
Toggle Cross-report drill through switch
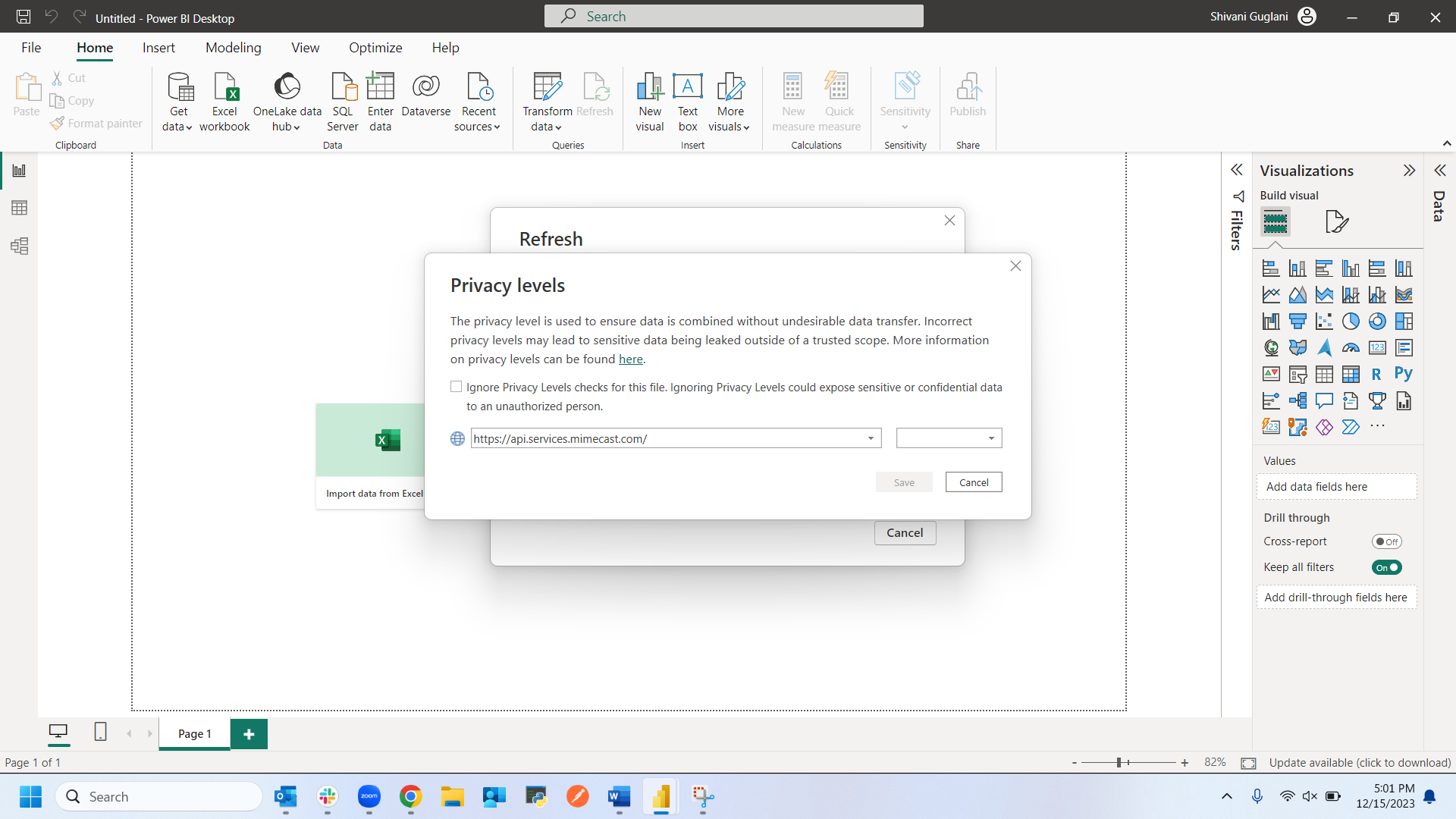coord(1386,541)
